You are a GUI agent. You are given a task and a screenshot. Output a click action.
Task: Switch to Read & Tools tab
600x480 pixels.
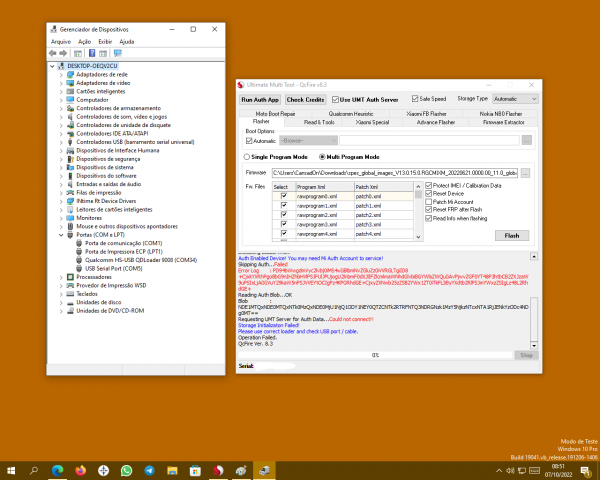[x=319, y=122]
